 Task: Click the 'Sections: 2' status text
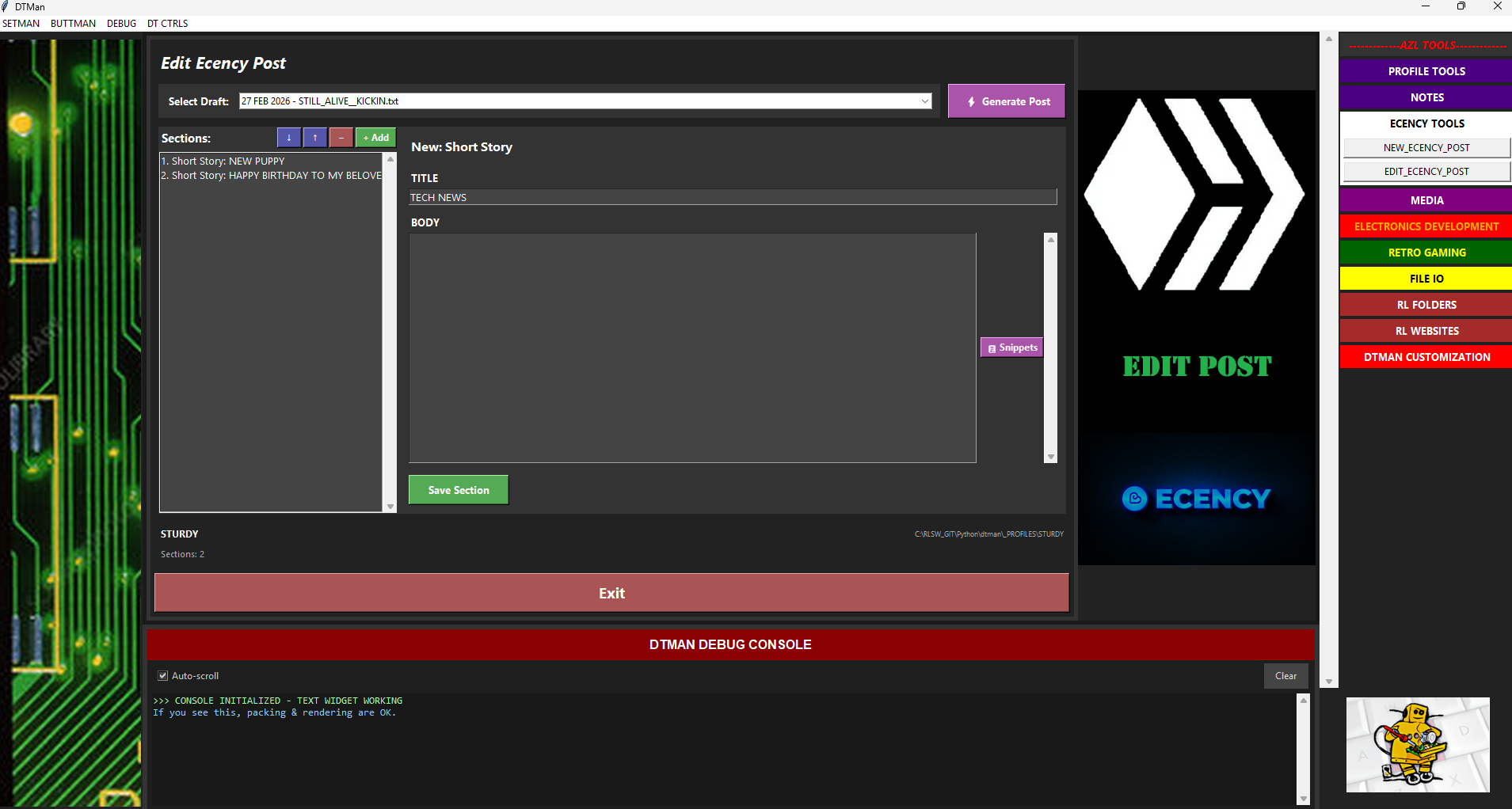[182, 554]
